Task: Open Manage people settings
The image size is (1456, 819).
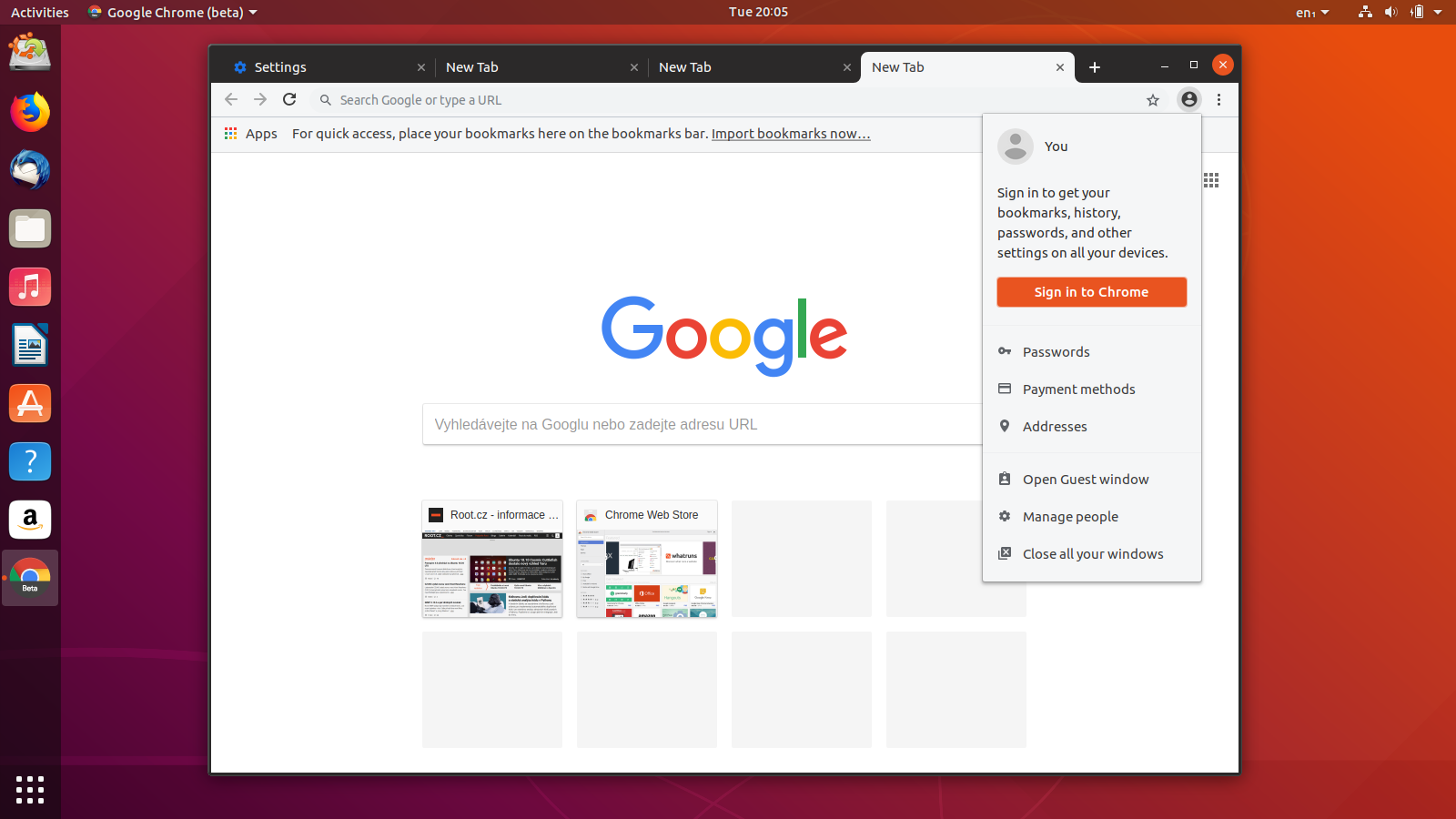Action: click(1070, 516)
